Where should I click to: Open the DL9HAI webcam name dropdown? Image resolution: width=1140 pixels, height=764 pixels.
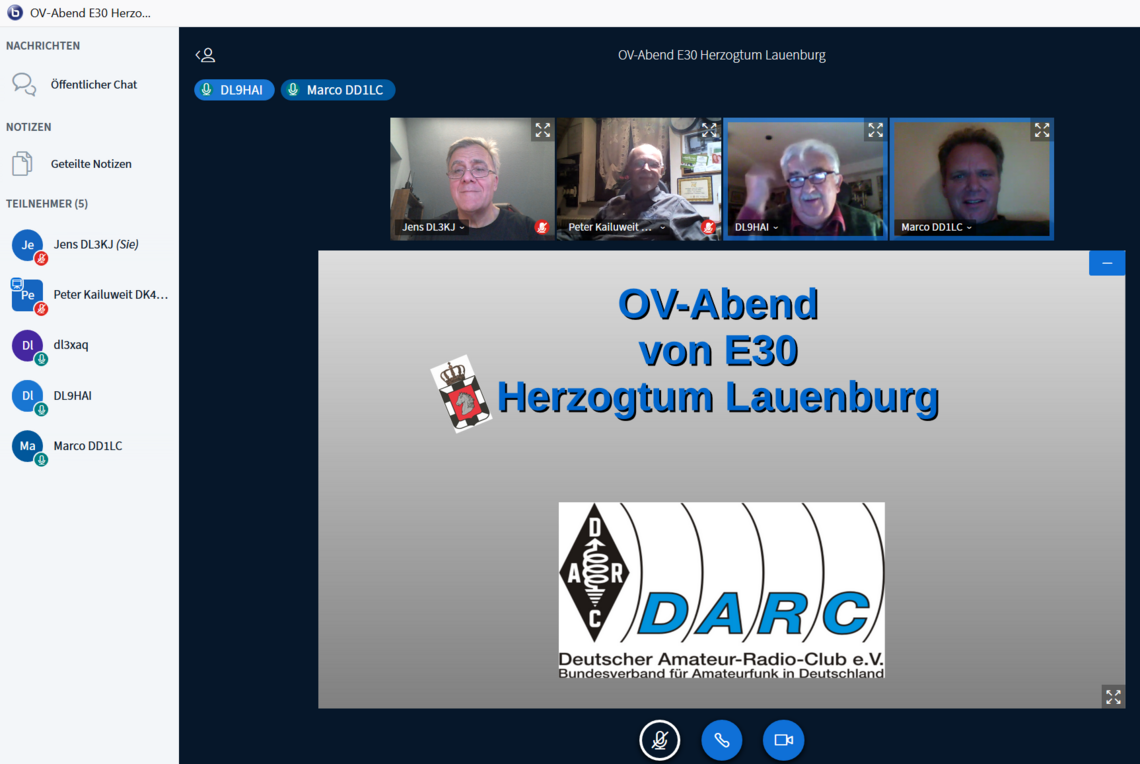[756, 227]
